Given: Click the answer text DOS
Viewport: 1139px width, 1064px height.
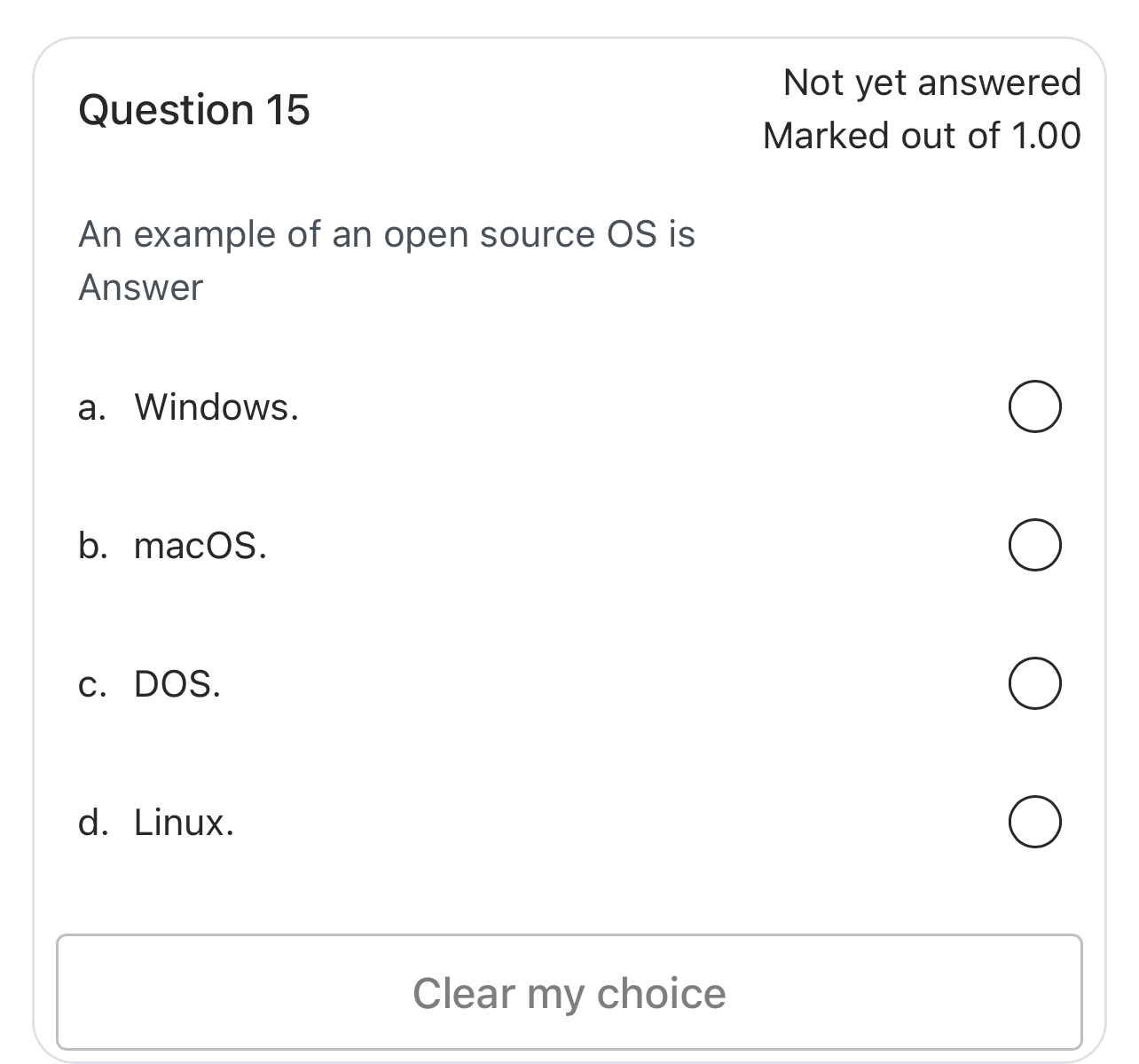Looking at the screenshot, I should pos(177,684).
